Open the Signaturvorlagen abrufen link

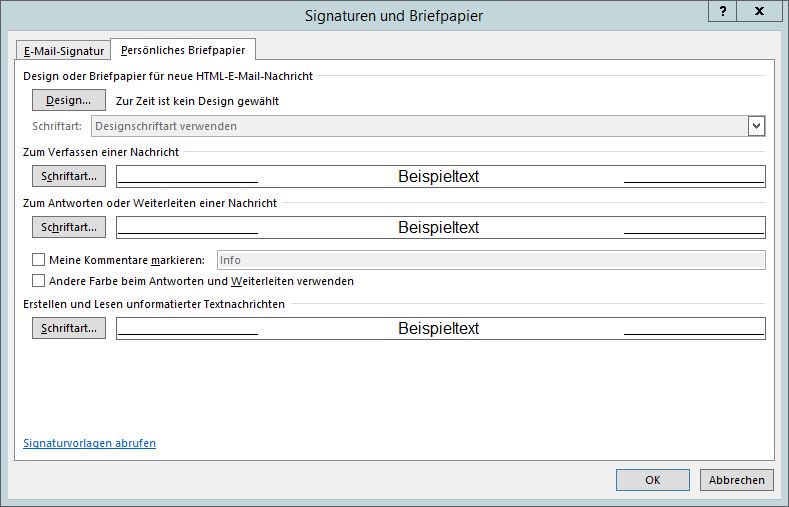pos(89,443)
